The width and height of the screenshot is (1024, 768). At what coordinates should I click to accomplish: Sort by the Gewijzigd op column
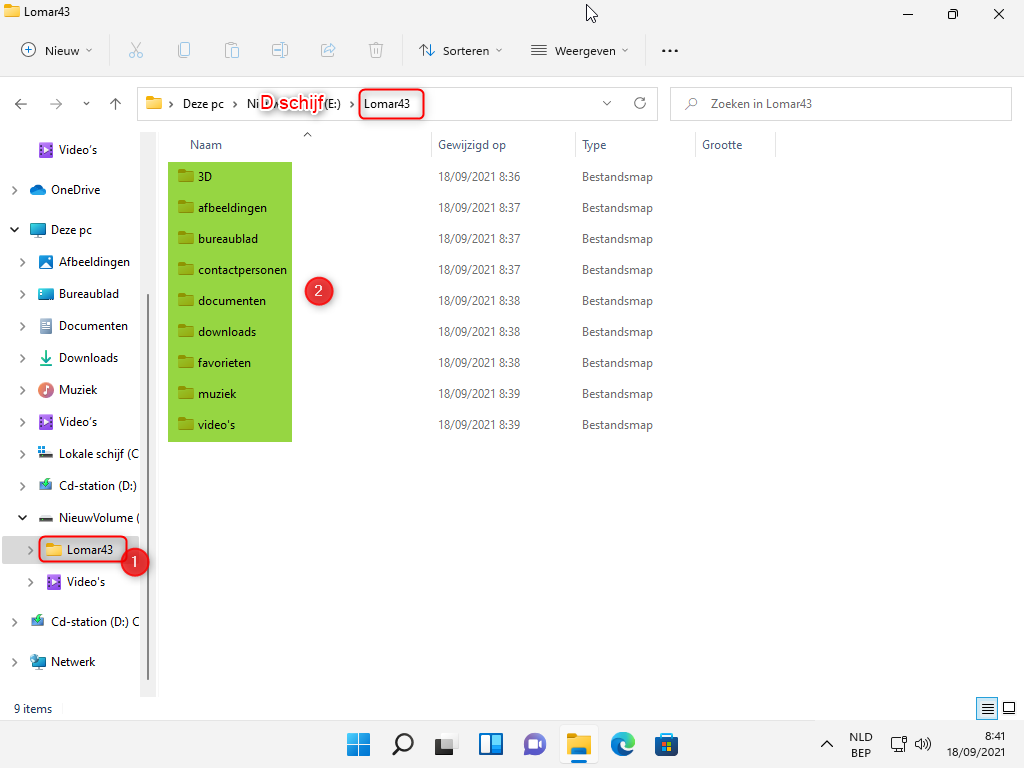[472, 145]
